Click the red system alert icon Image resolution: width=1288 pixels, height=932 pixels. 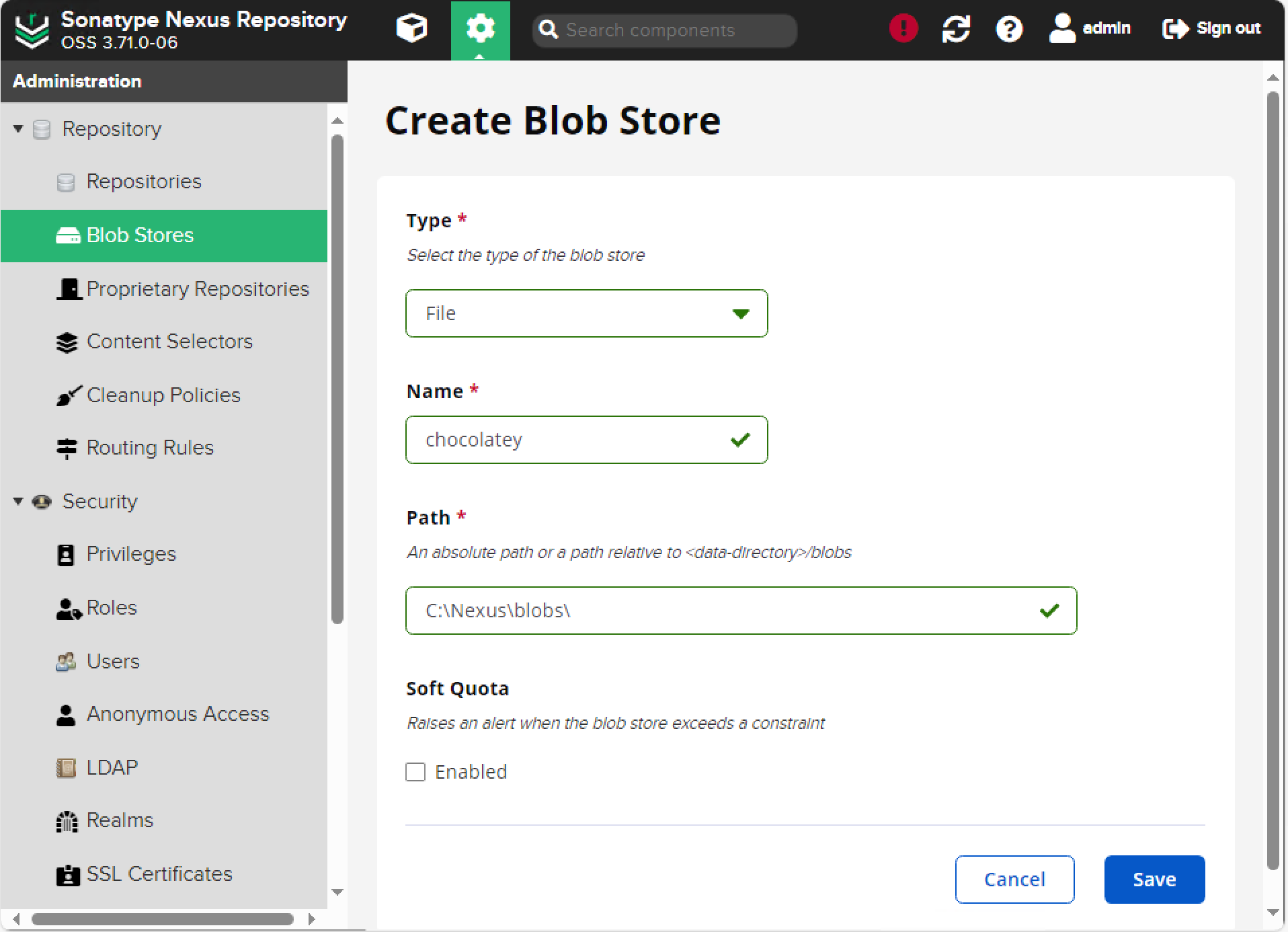(x=903, y=28)
